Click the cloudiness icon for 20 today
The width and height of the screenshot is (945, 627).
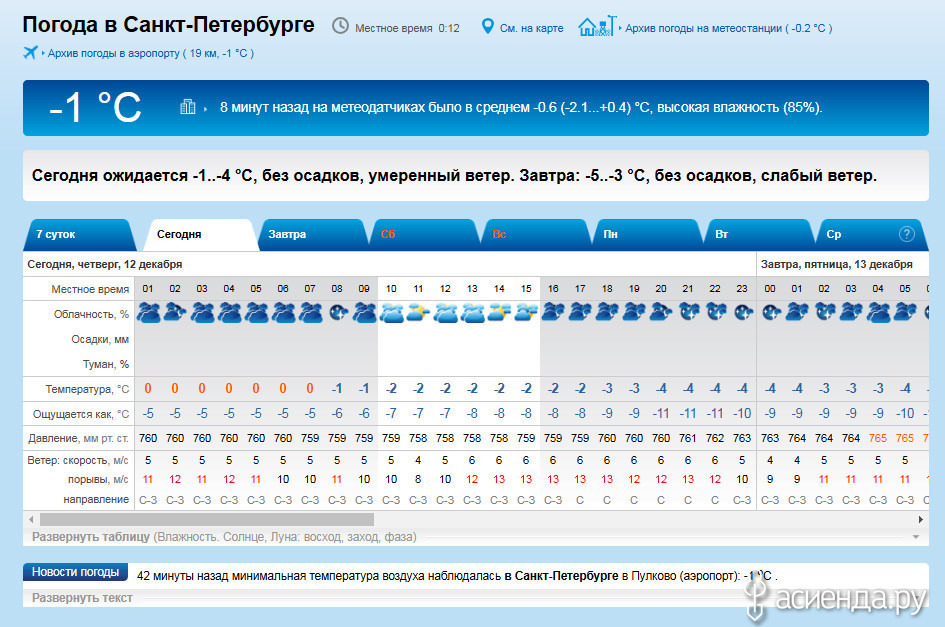[x=661, y=313]
